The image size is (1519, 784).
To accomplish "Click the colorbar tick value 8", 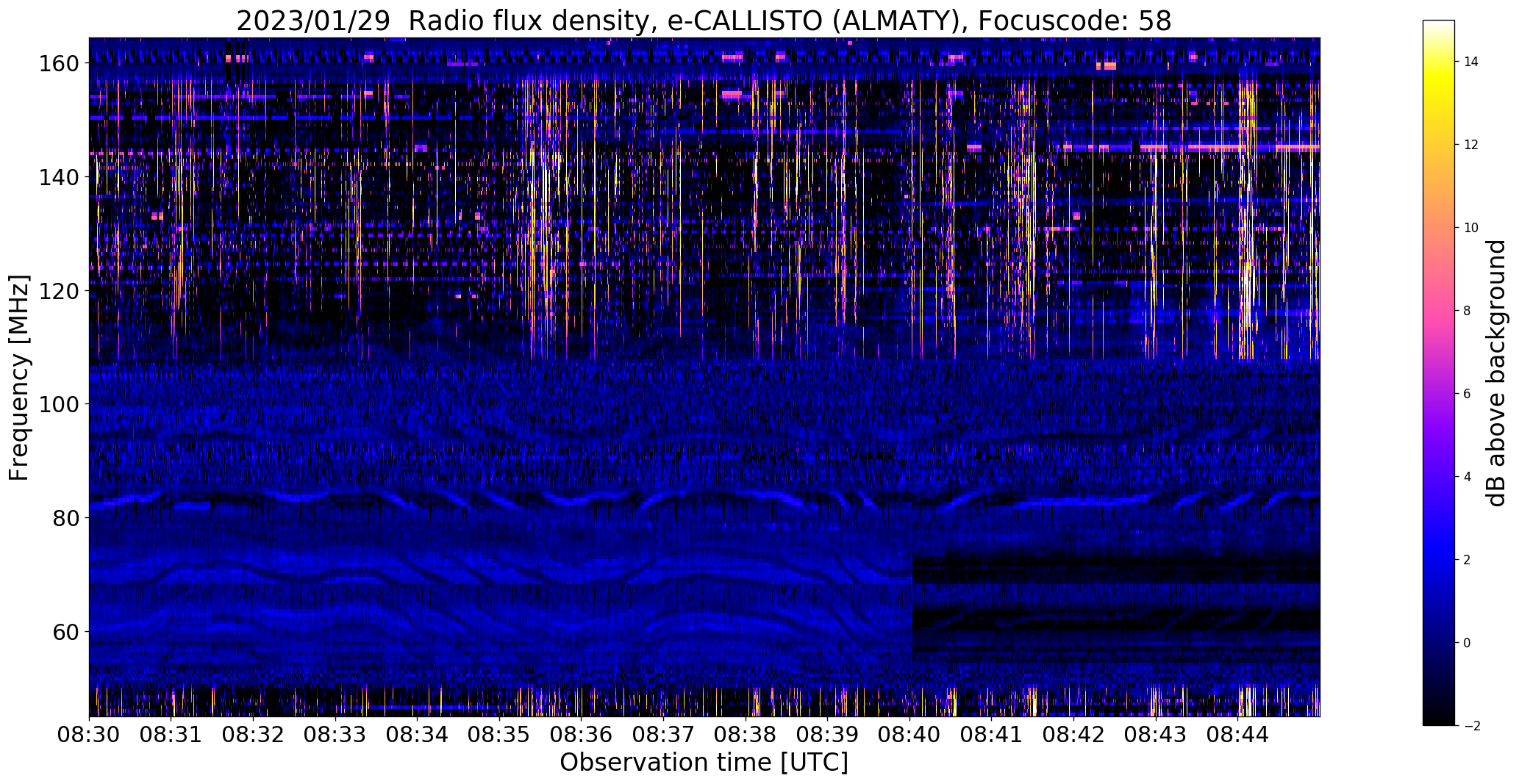I will (1468, 311).
